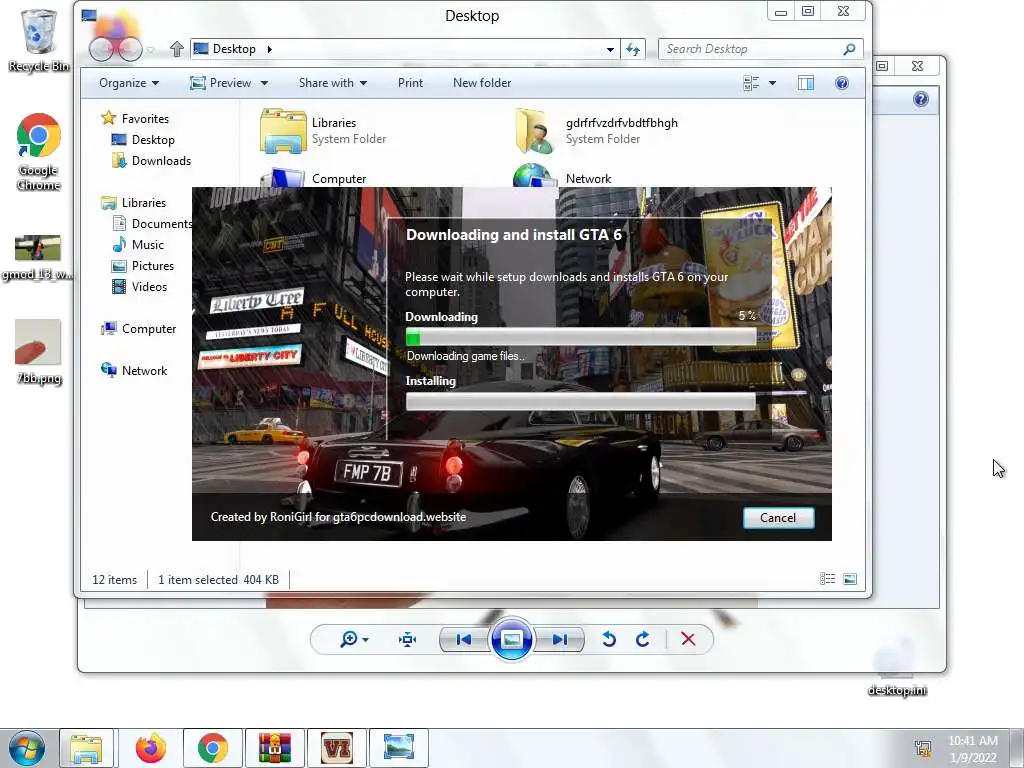Open Windows Explorer from taskbar
The width and height of the screenshot is (1024, 768).
point(86,748)
